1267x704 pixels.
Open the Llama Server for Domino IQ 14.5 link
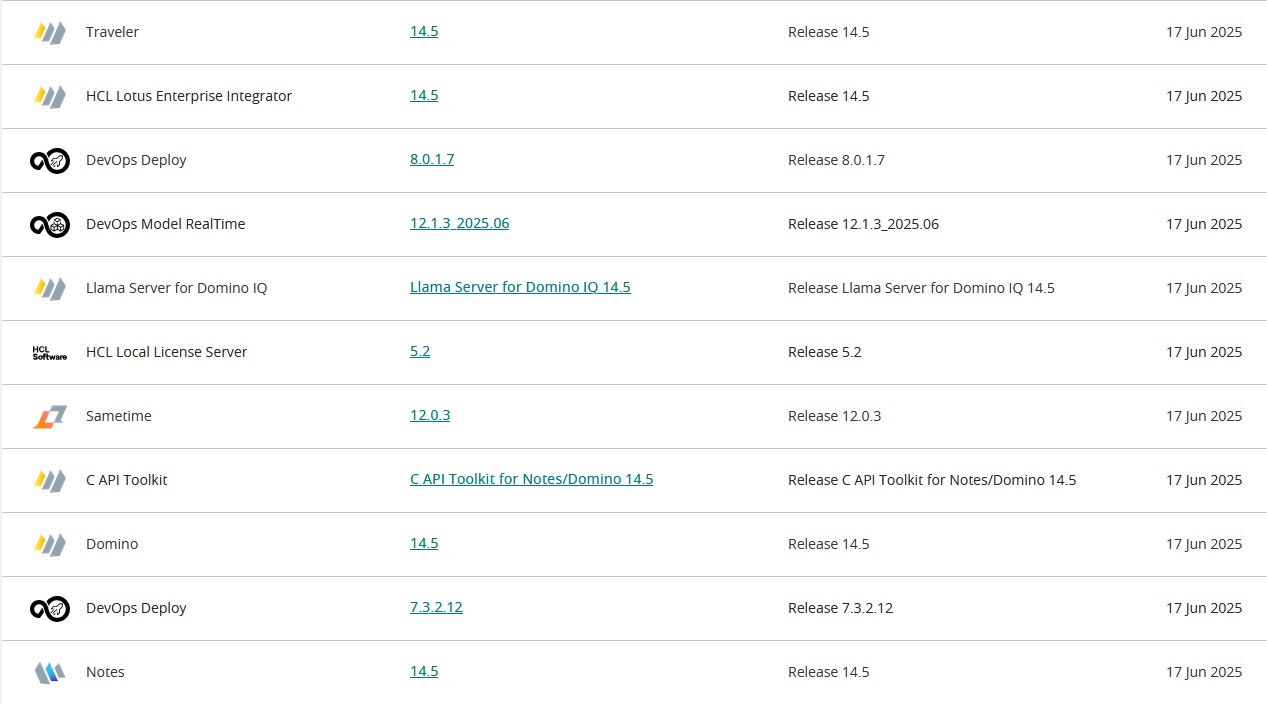520,287
